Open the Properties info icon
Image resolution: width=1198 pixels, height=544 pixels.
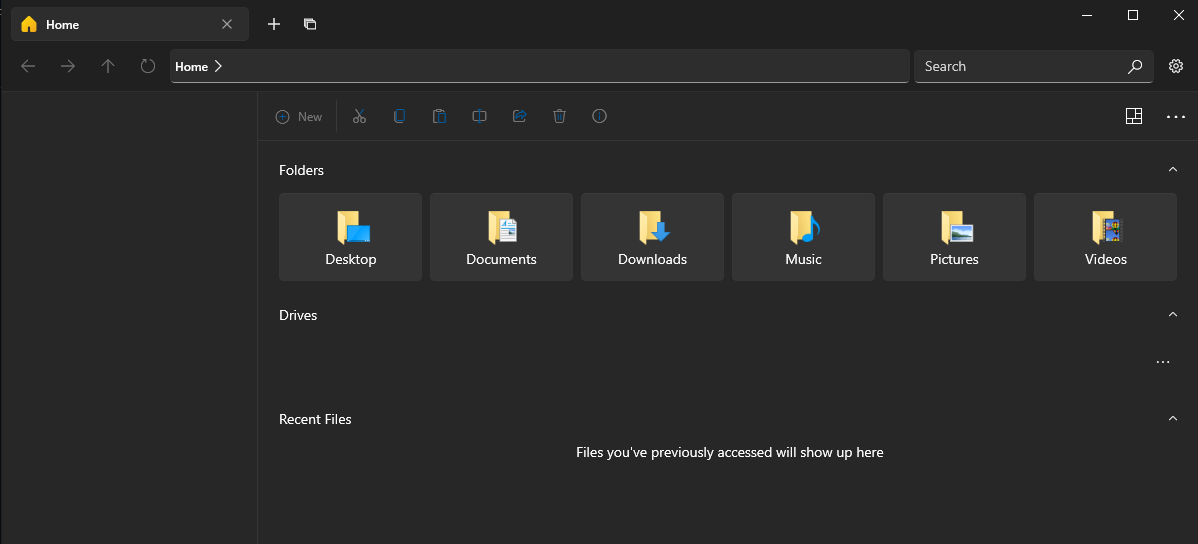[600, 116]
